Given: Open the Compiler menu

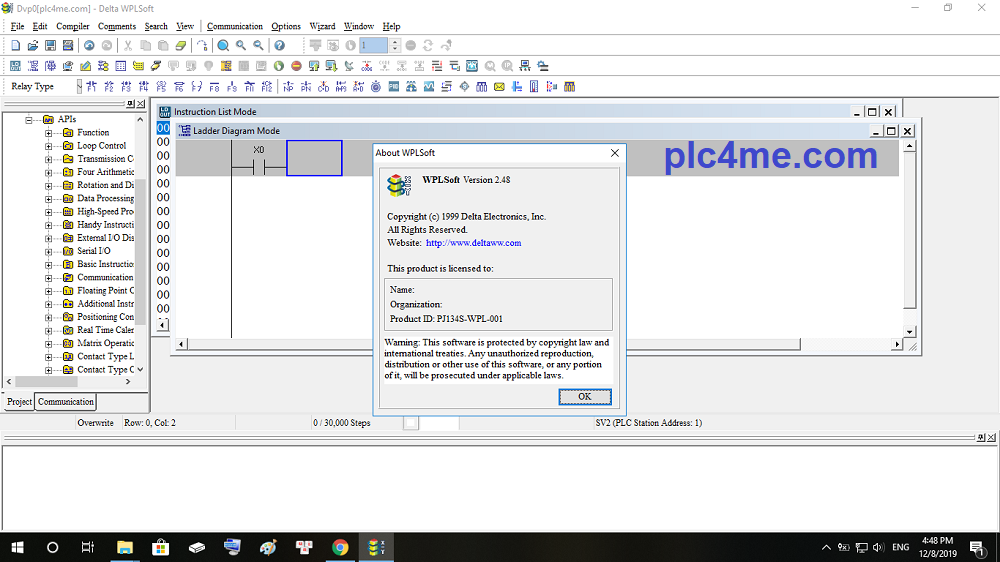Looking at the screenshot, I should click(x=72, y=26).
